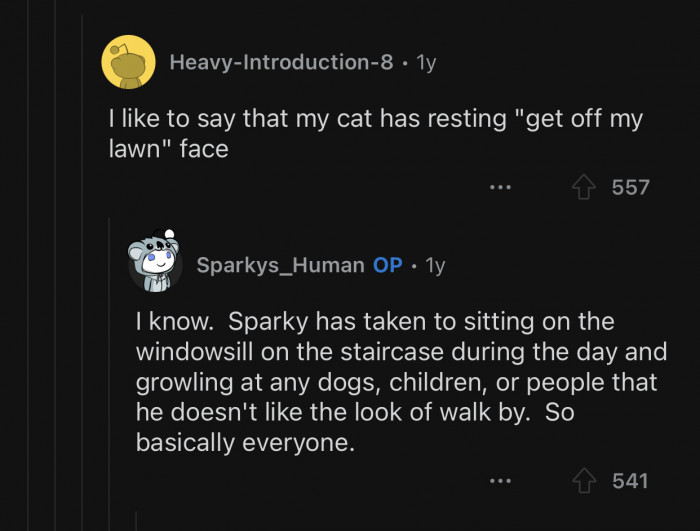Collapse the reply about Sparky growling
Image resolution: width=700 pixels, height=531 pixels.
pyautogui.click(x=400, y=382)
